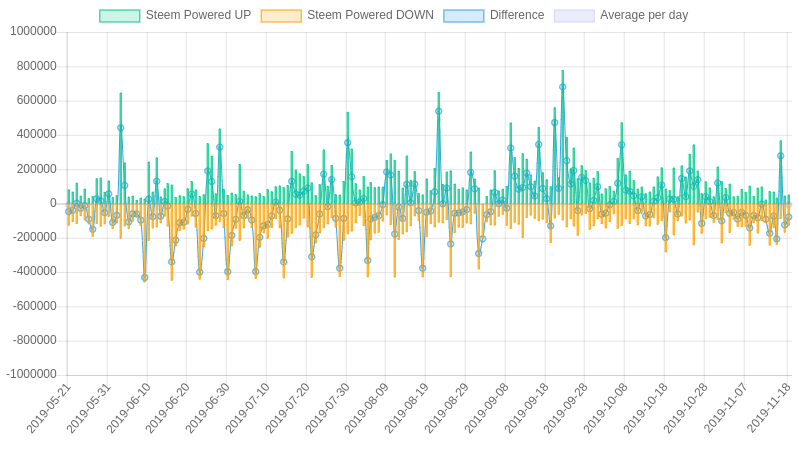
Task: Click the 2019-06-30 date label
Action: 208,408
